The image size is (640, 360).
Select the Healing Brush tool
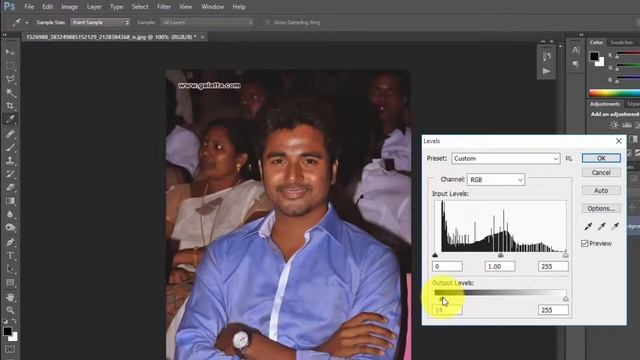10,133
